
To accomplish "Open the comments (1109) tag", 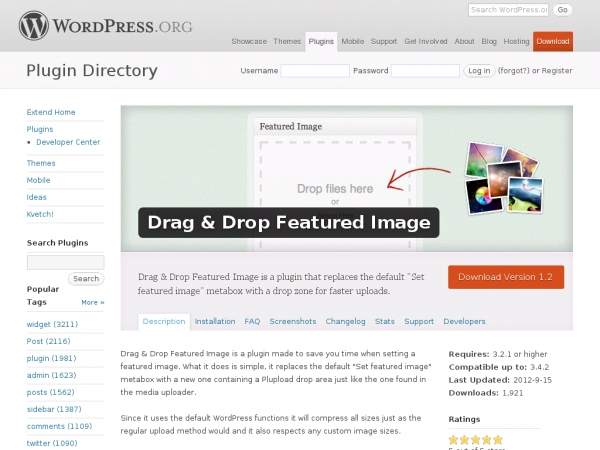I will pyautogui.click(x=59, y=426).
